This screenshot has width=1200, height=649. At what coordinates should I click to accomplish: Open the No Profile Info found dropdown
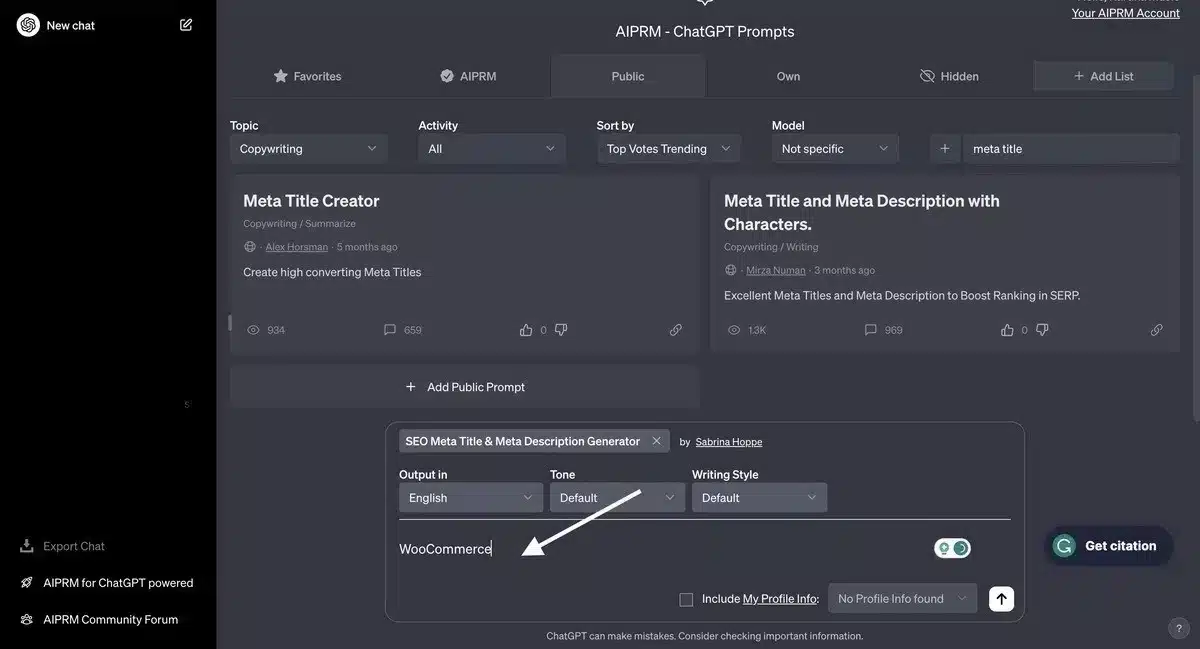pyautogui.click(x=903, y=599)
